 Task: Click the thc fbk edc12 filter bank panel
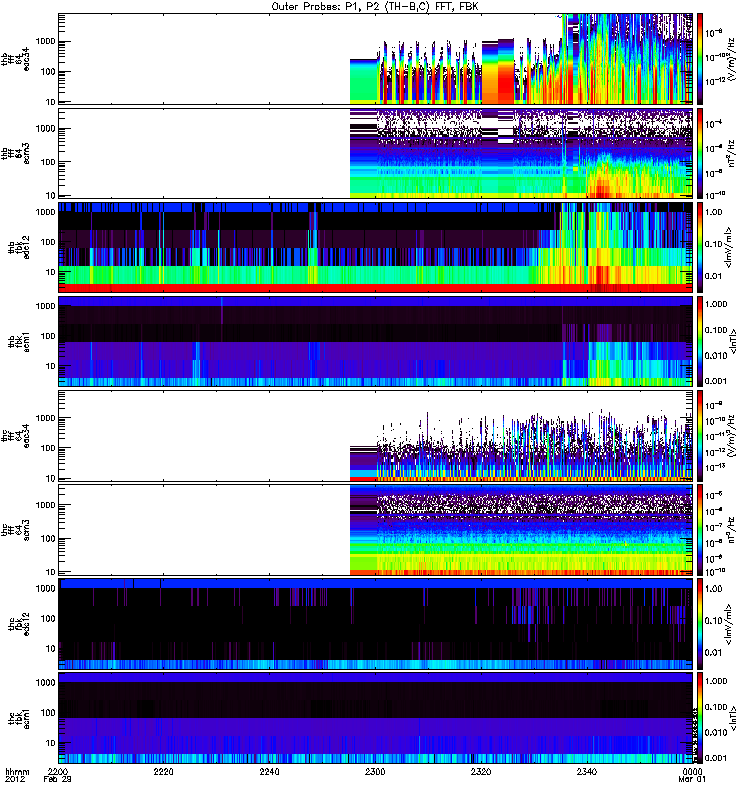coord(375,623)
